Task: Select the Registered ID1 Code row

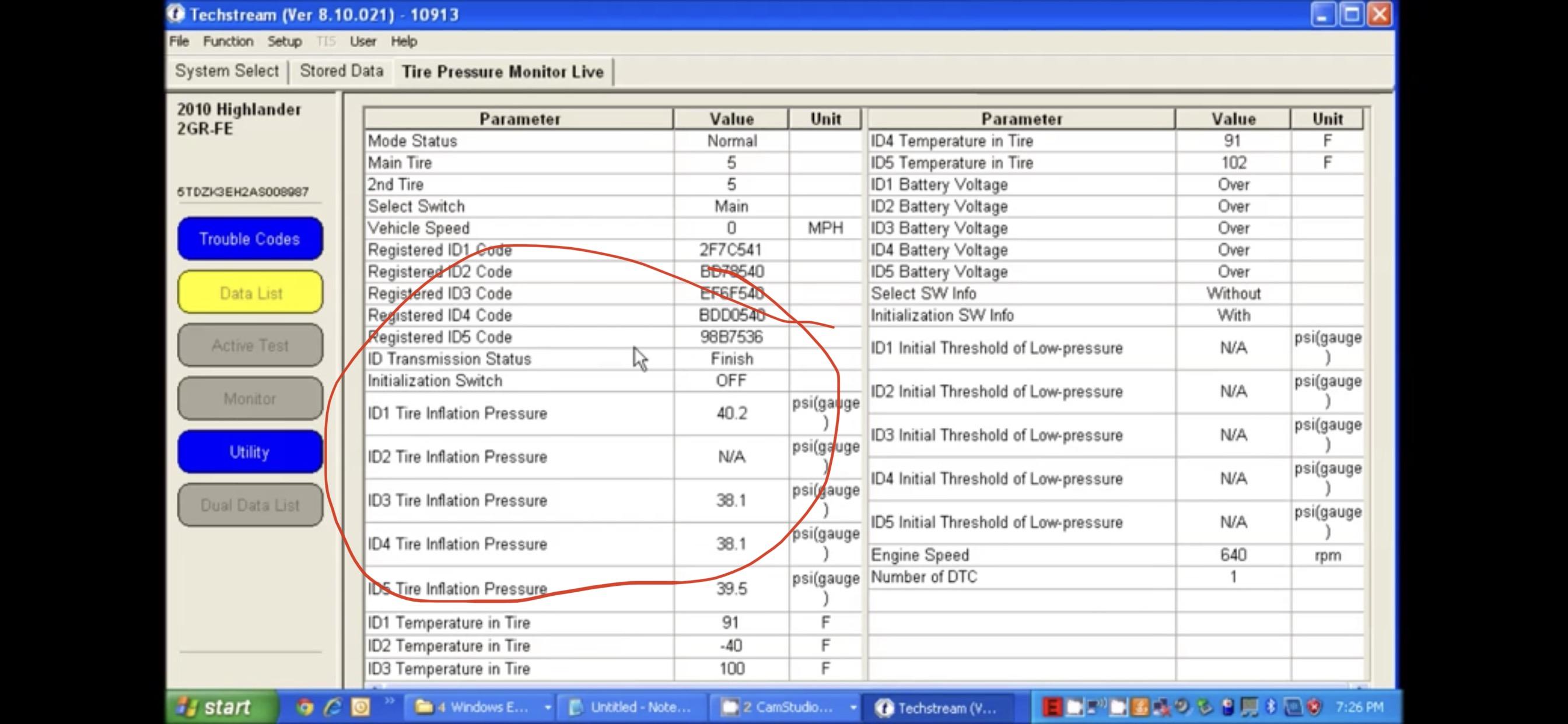Action: (x=613, y=249)
